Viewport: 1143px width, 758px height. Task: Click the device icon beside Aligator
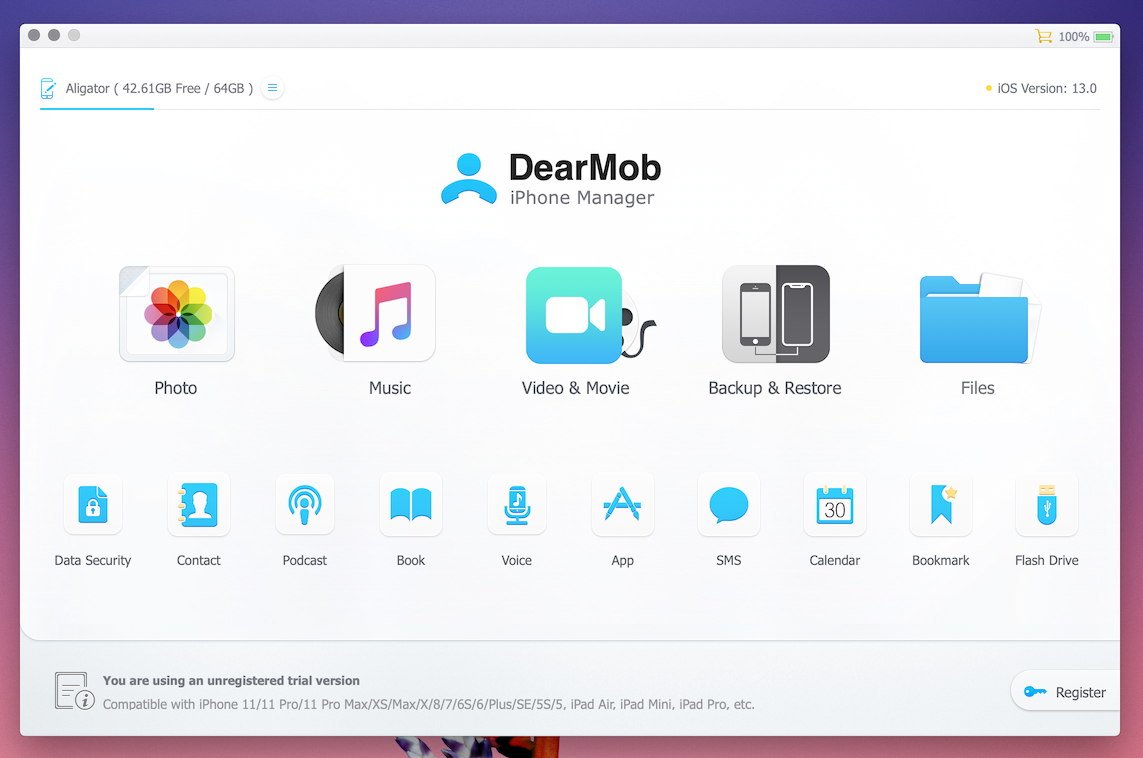[48, 88]
